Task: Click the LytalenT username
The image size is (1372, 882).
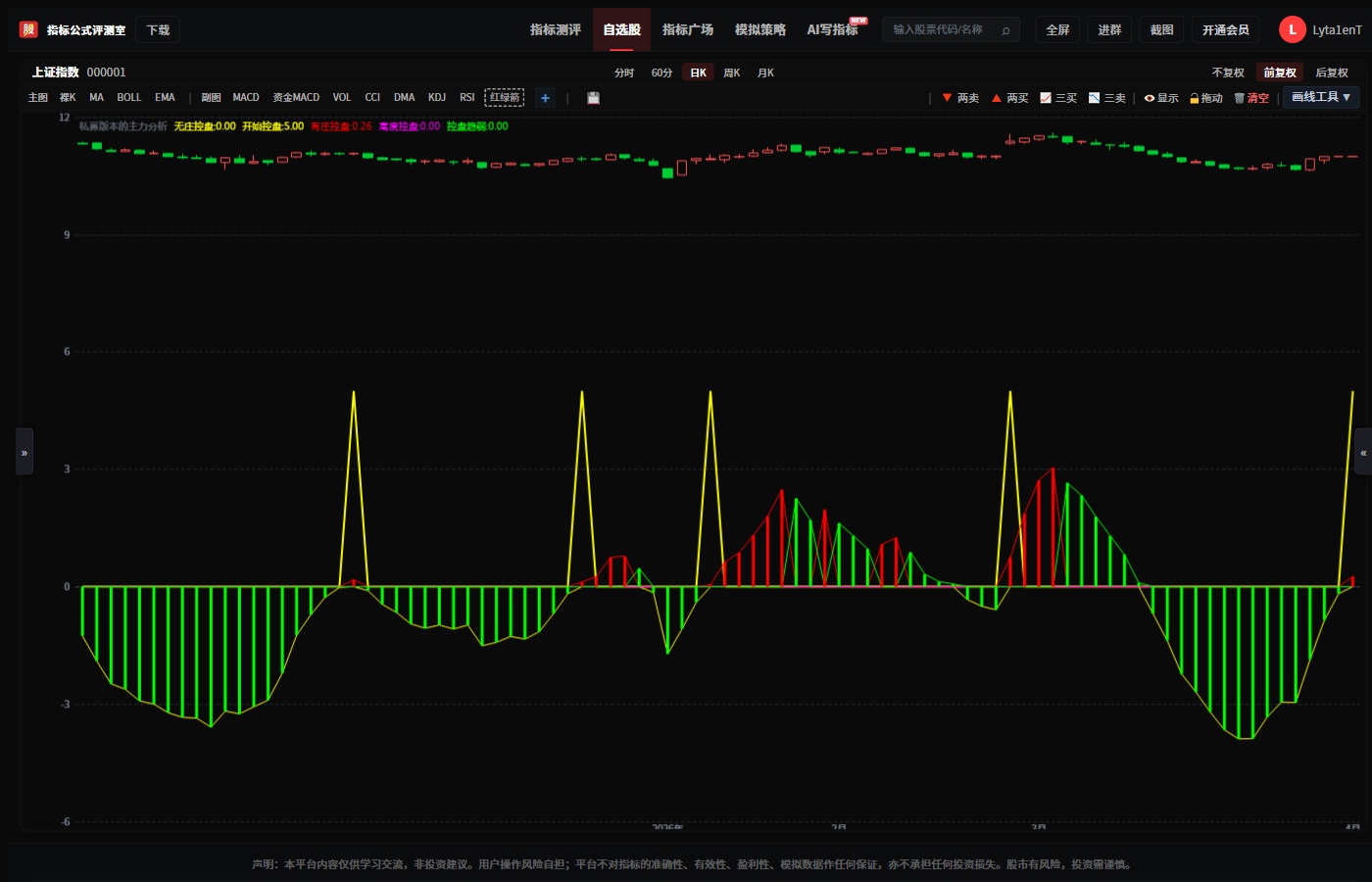Action: [1337, 30]
